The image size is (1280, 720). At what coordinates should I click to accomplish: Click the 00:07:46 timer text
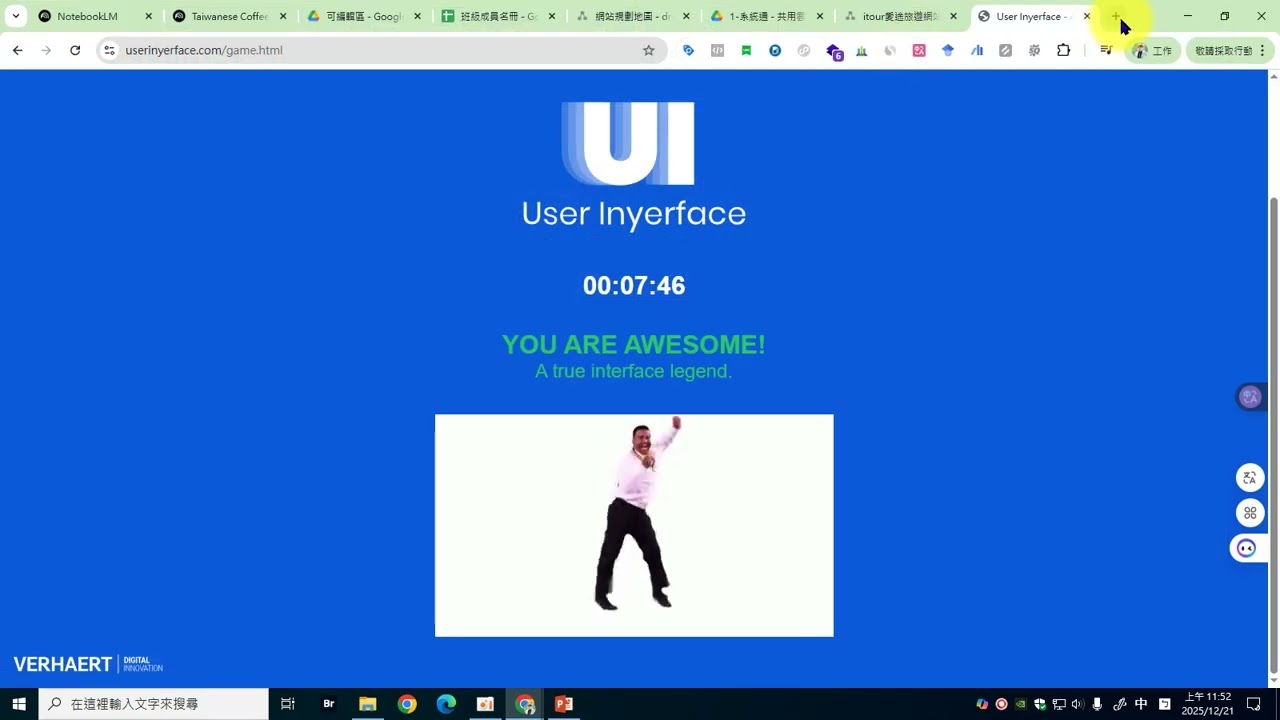pos(634,286)
